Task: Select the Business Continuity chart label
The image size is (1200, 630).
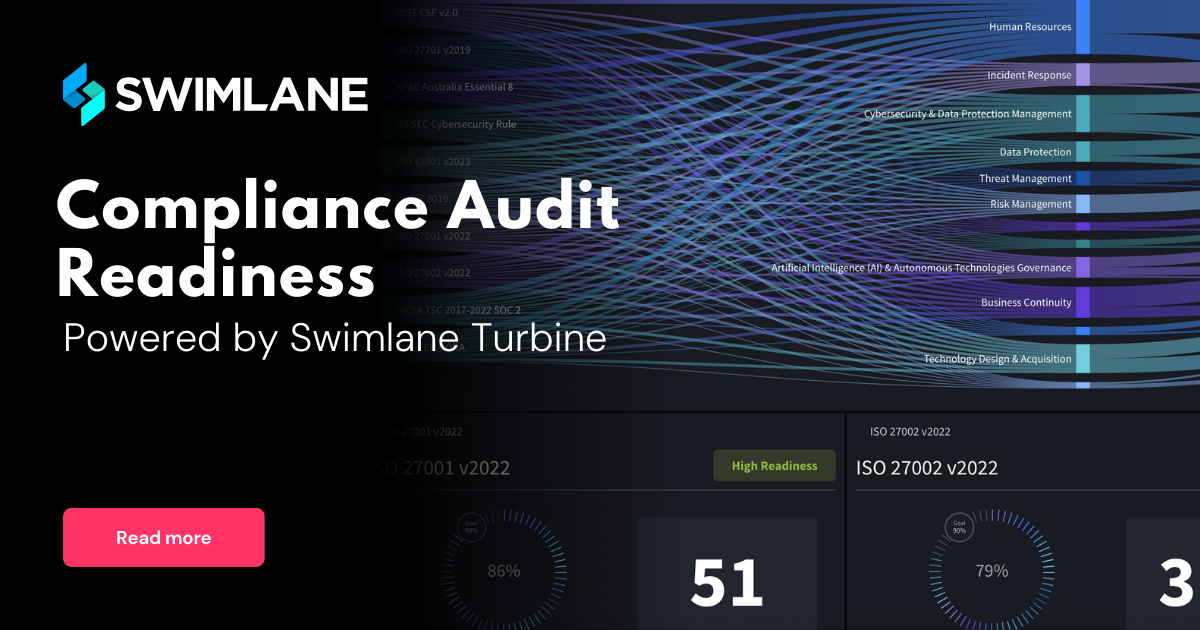Action: click(1026, 302)
